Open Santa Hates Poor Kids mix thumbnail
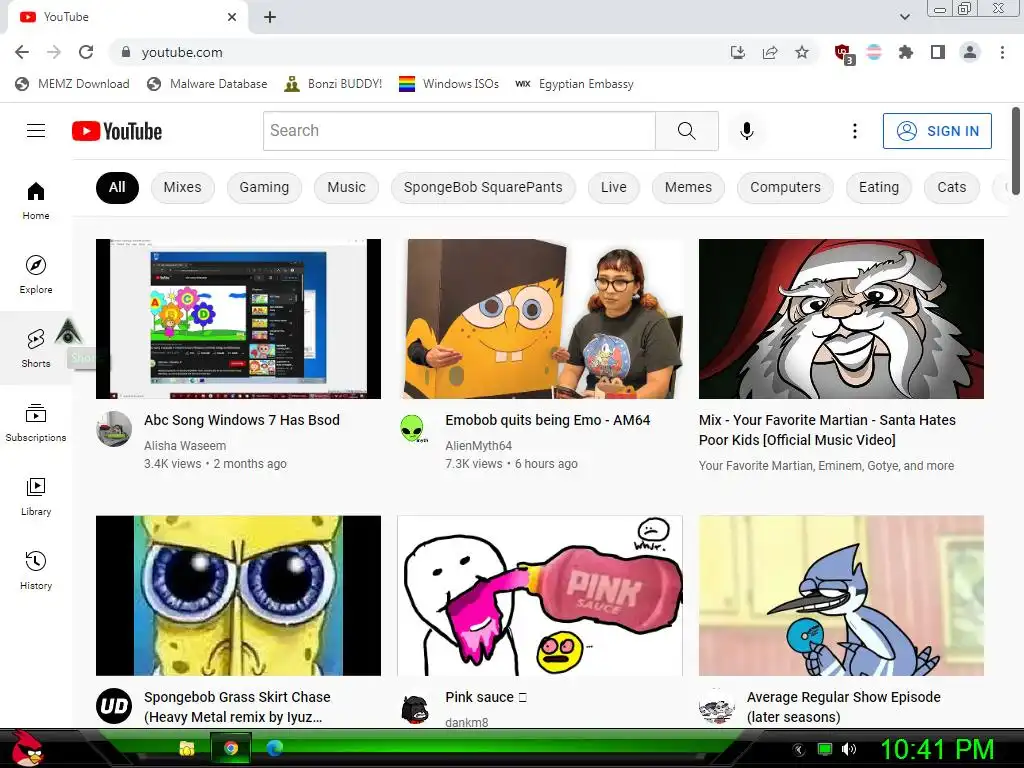This screenshot has height=768, width=1024. [841, 319]
